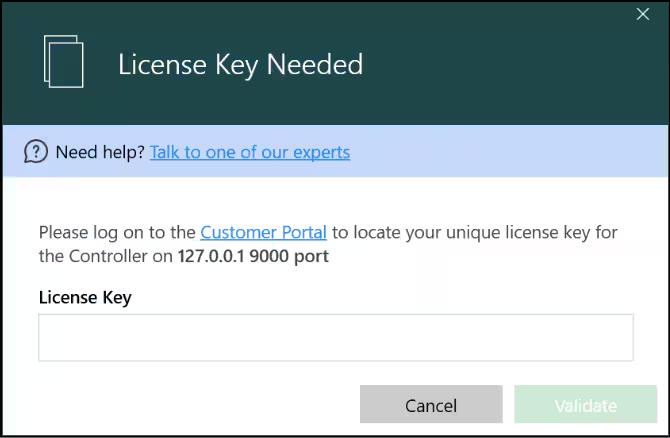Click the bold '127.0.0.1 9000 port' text

253,256
